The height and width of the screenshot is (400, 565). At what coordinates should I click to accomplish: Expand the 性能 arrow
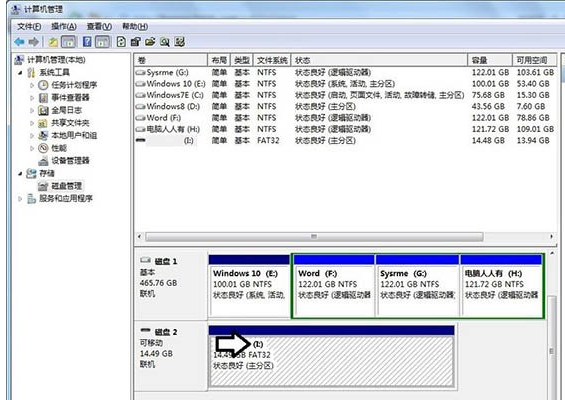32,148
